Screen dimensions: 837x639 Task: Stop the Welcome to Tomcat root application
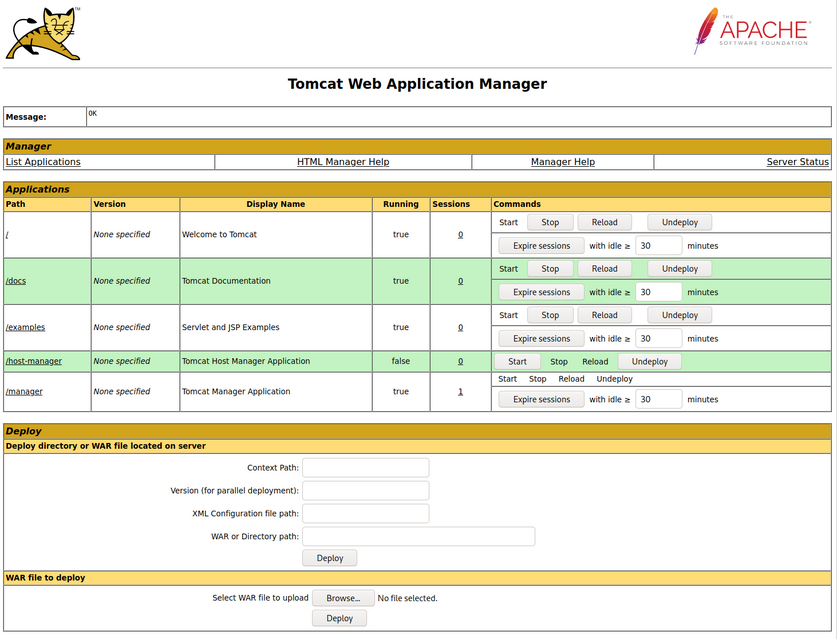(550, 221)
